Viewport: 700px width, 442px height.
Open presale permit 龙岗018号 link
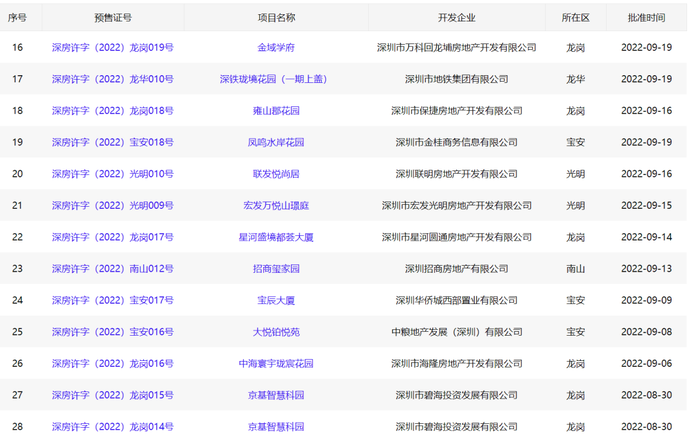(x=112, y=111)
